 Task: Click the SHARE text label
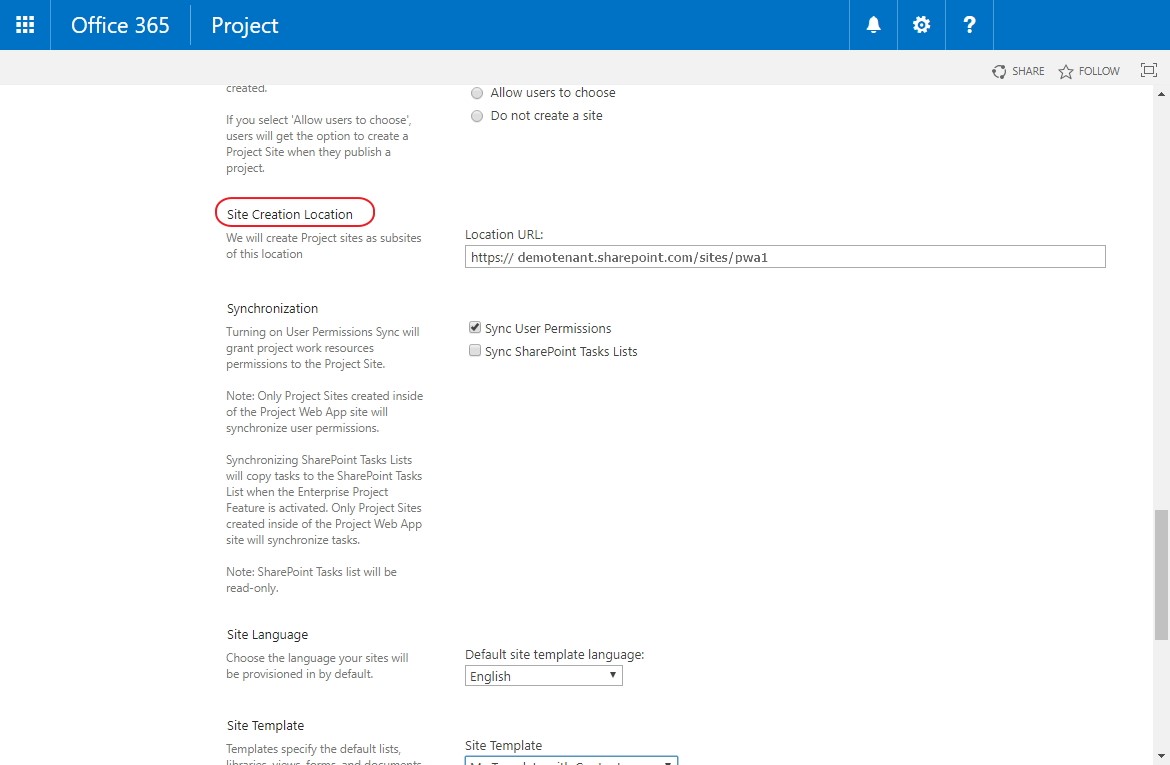(1028, 72)
